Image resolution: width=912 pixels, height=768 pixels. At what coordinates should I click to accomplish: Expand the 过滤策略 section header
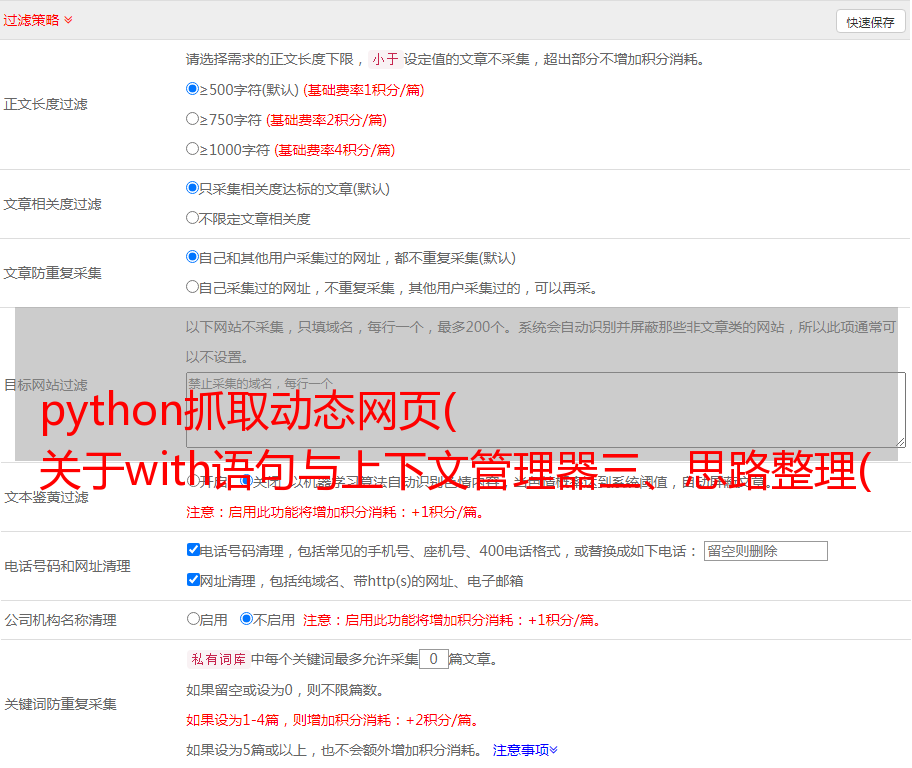[x=38, y=20]
